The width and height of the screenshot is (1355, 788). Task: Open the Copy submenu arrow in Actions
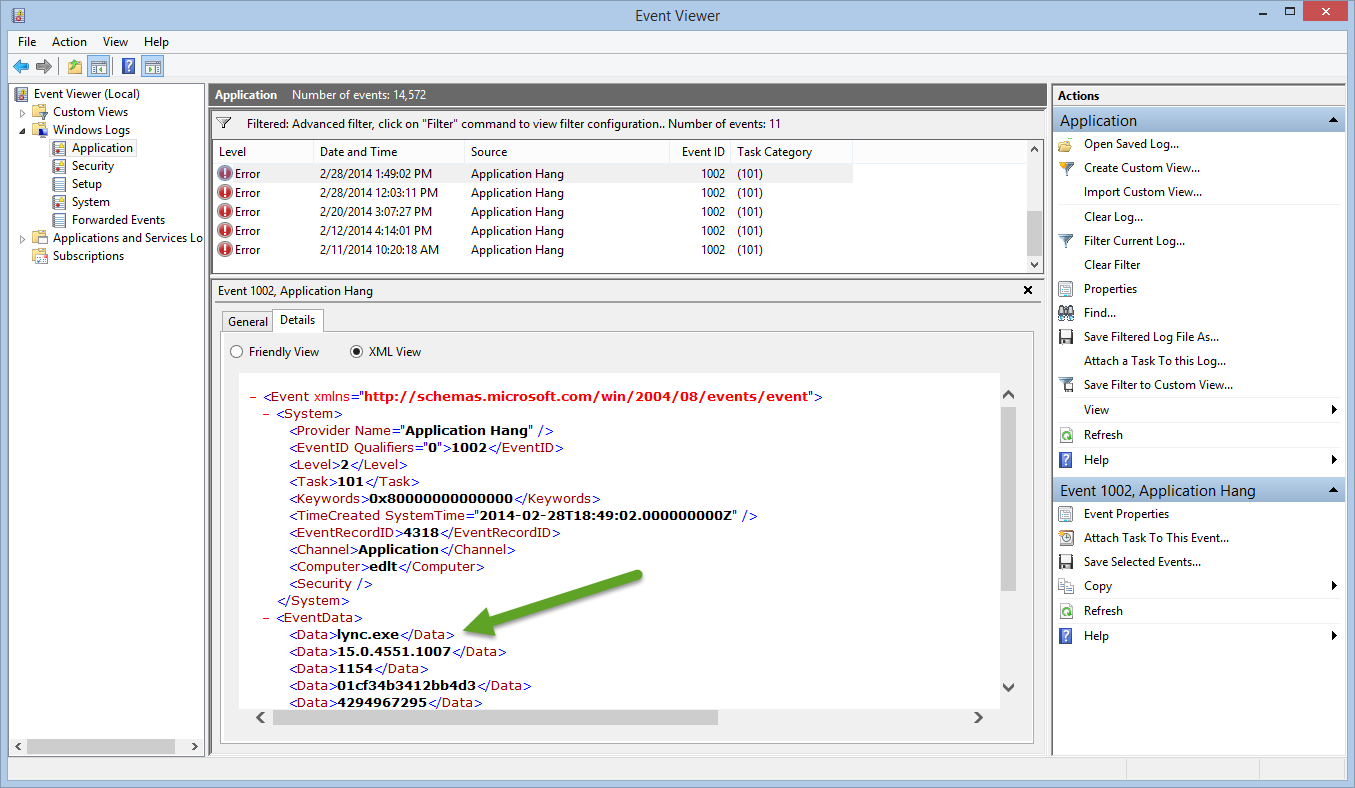[1334, 586]
